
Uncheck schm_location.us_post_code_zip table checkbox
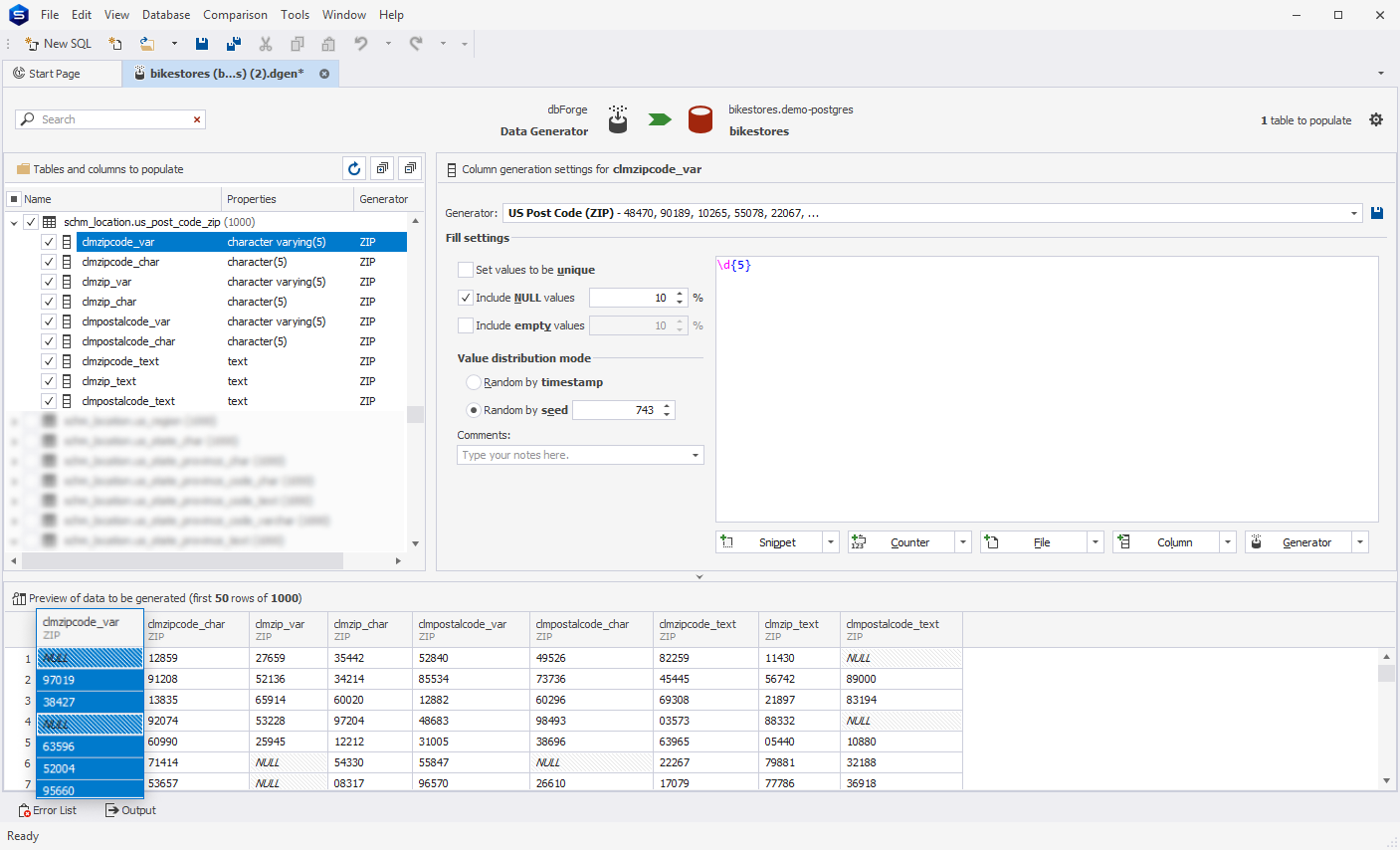[31, 222]
